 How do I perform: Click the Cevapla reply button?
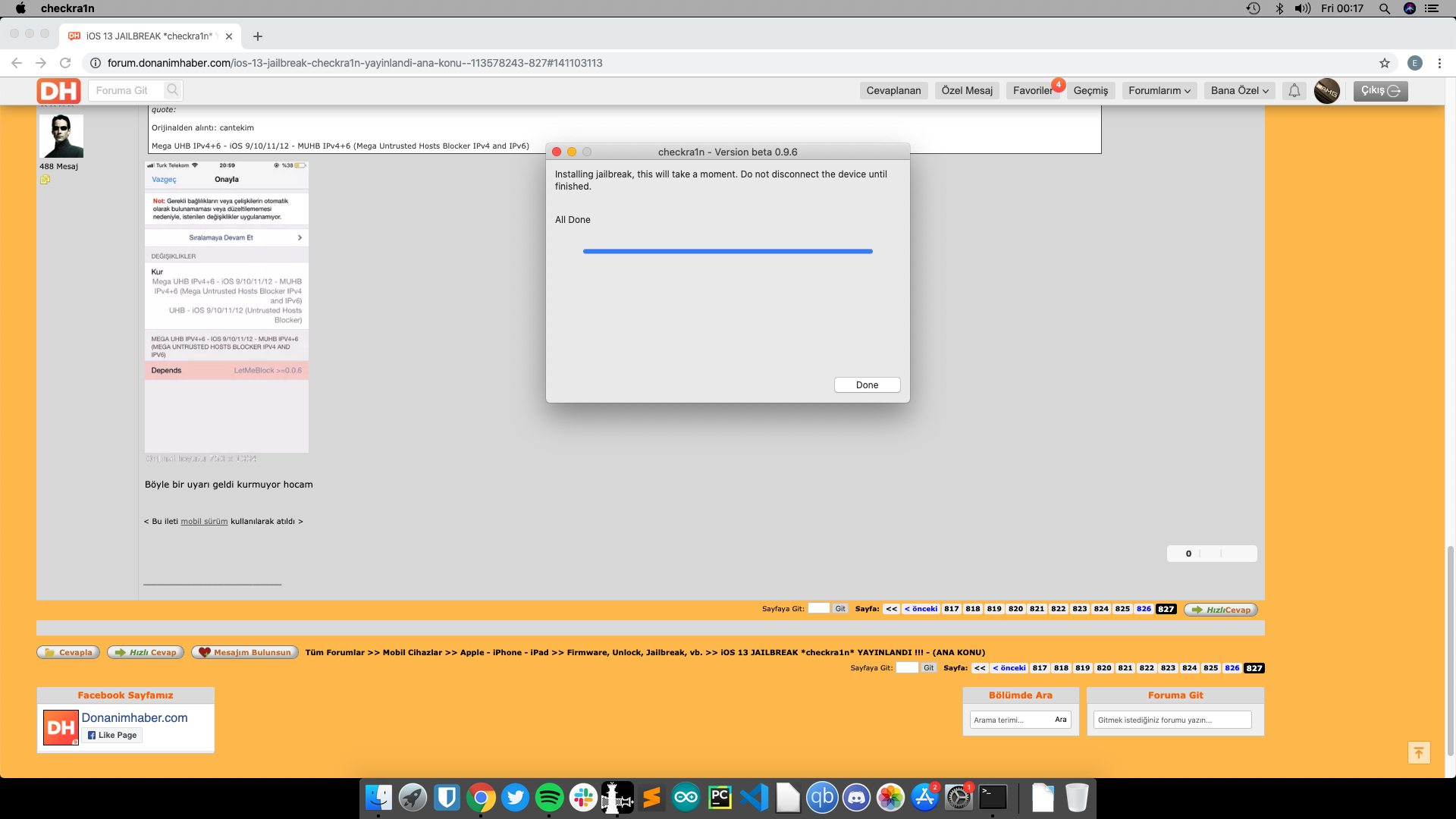pos(68,652)
